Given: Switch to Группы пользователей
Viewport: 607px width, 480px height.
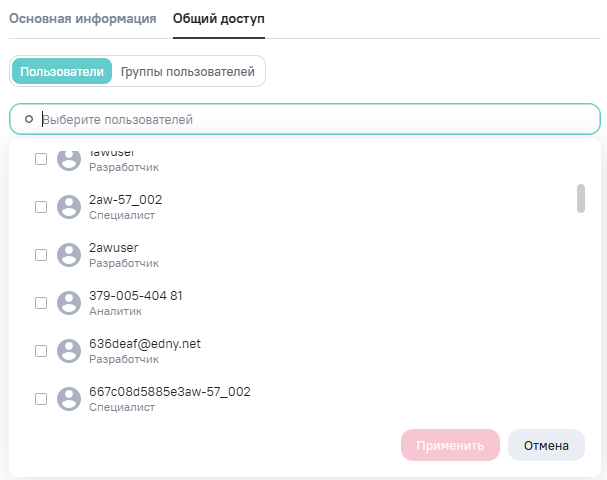Looking at the screenshot, I should tap(188, 72).
